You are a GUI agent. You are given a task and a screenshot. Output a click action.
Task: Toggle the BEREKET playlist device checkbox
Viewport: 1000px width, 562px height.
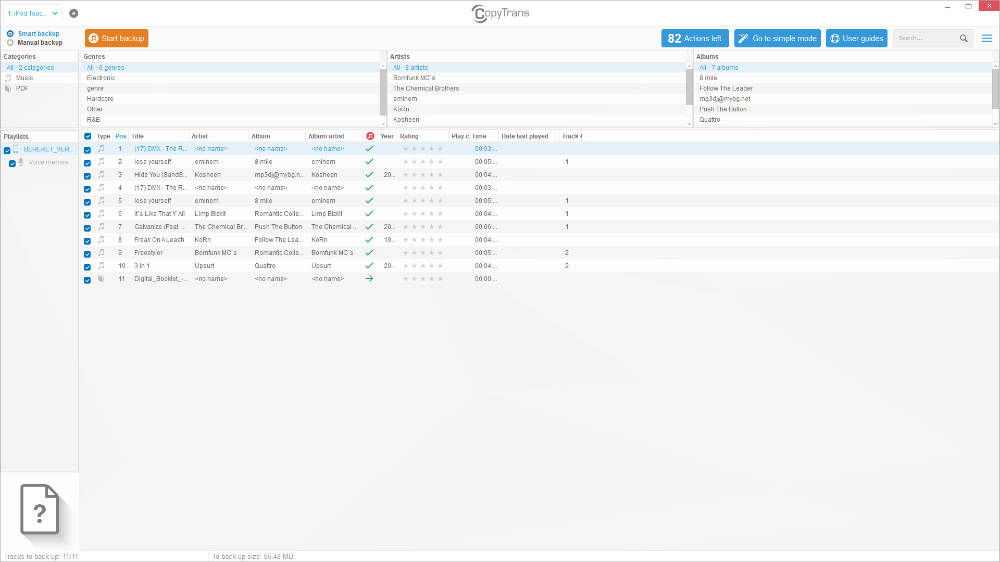coord(7,151)
